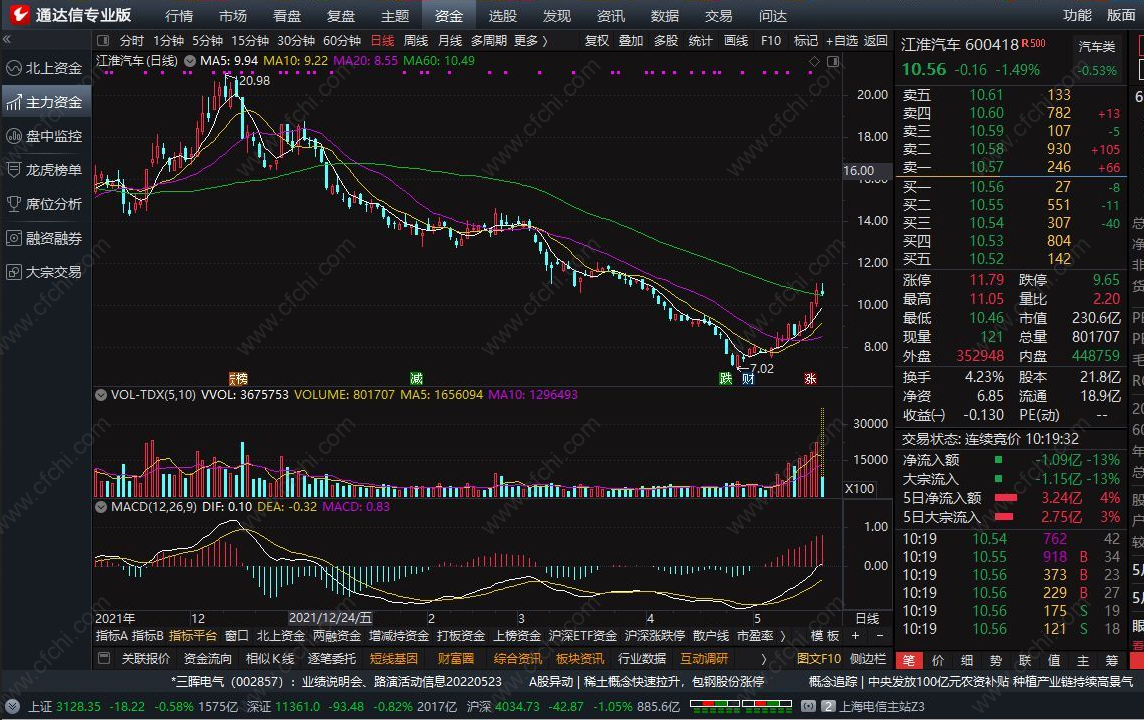1144x720 pixels.
Task: Activate 画线 drawing tool
Action: tap(735, 41)
